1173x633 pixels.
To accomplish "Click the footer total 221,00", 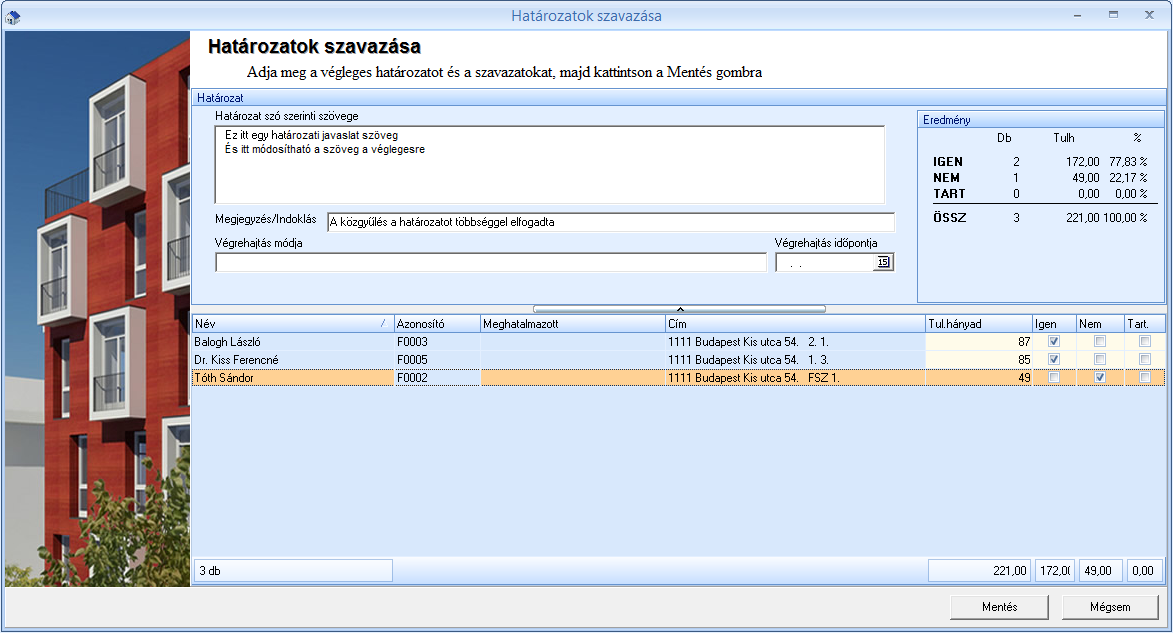I will click(x=979, y=571).
